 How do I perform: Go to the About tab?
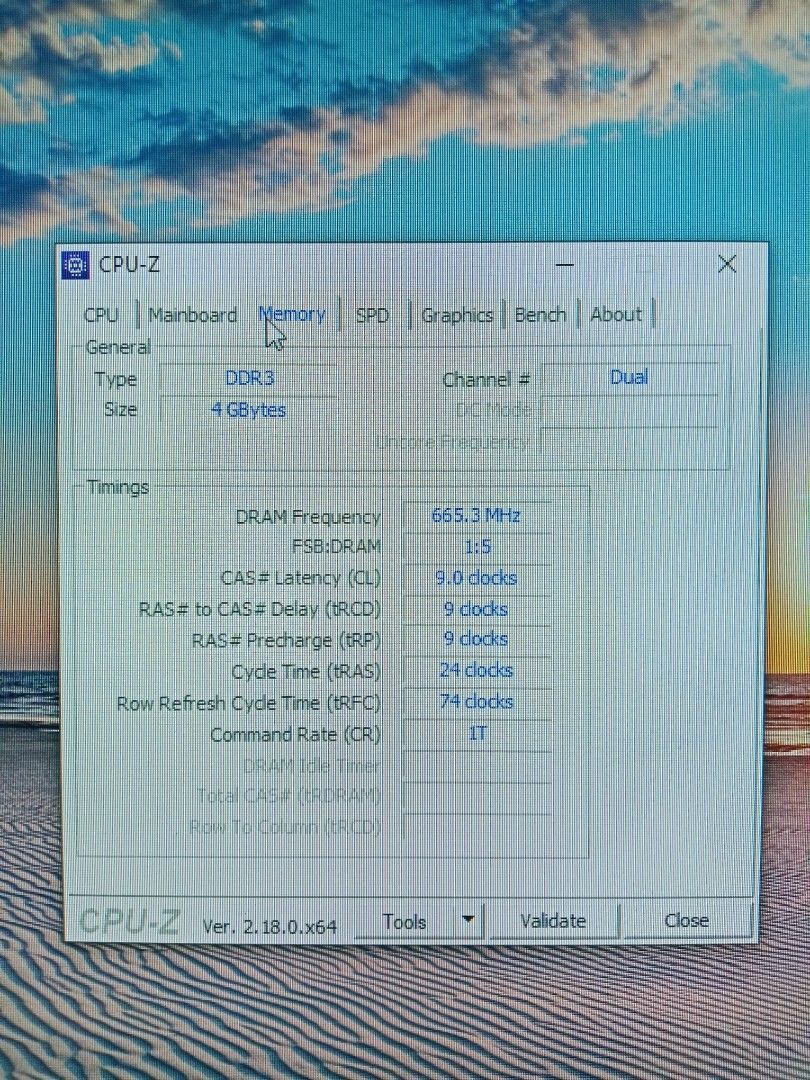(616, 315)
